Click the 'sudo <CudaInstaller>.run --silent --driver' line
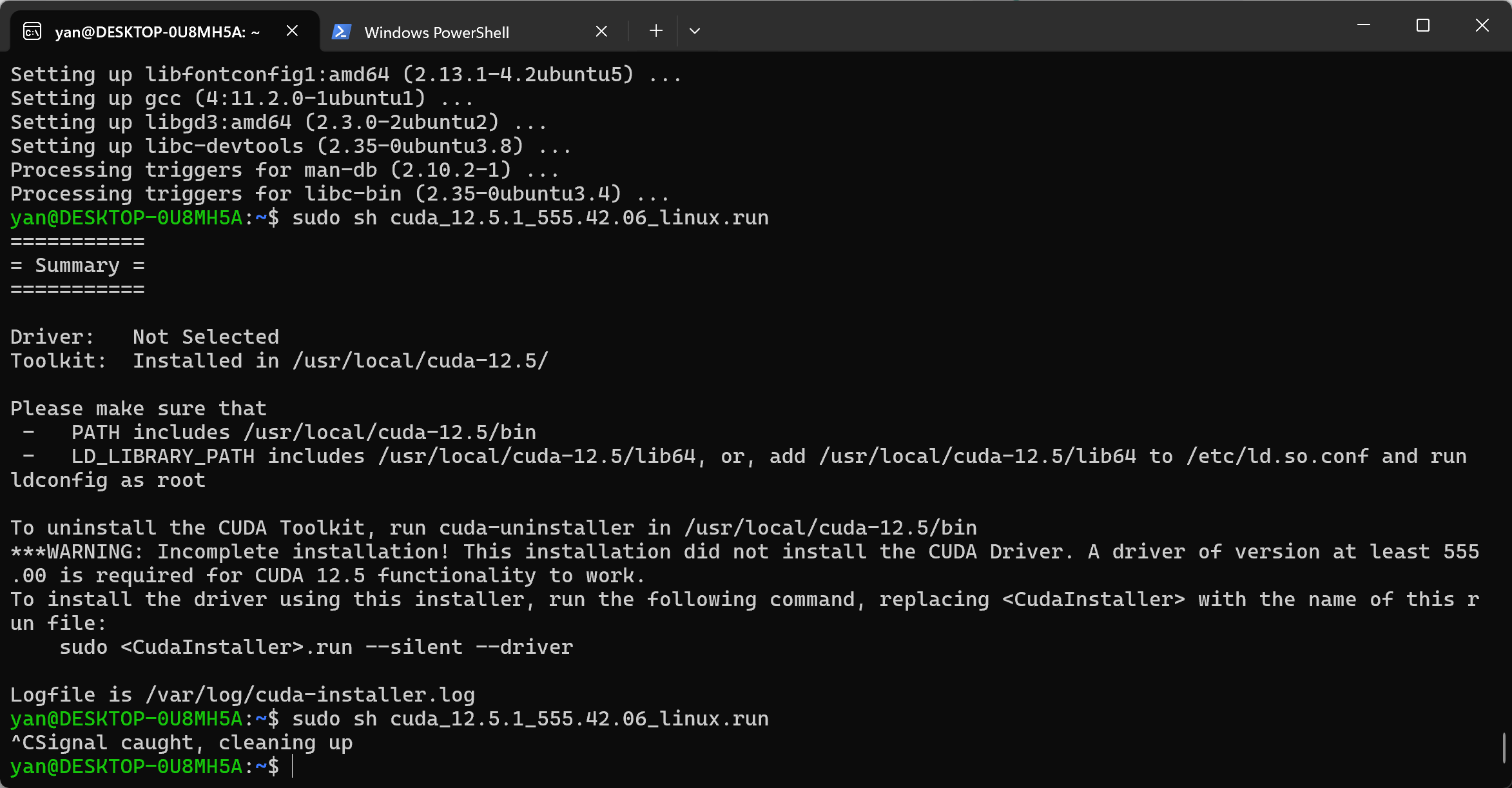Viewport: 1512px width, 788px height. point(316,647)
